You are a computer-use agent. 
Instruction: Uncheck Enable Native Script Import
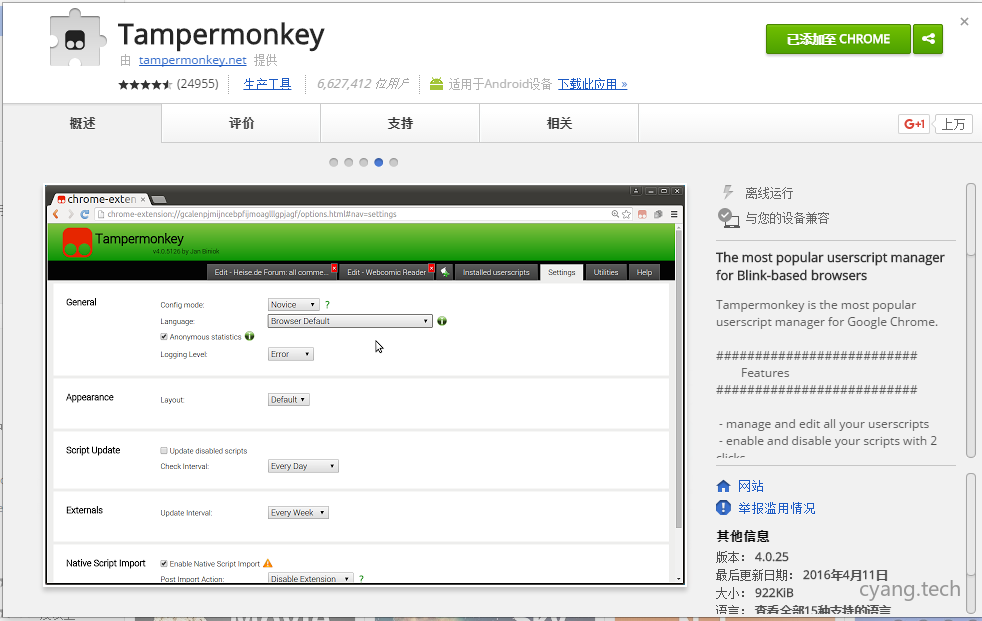[164, 564]
